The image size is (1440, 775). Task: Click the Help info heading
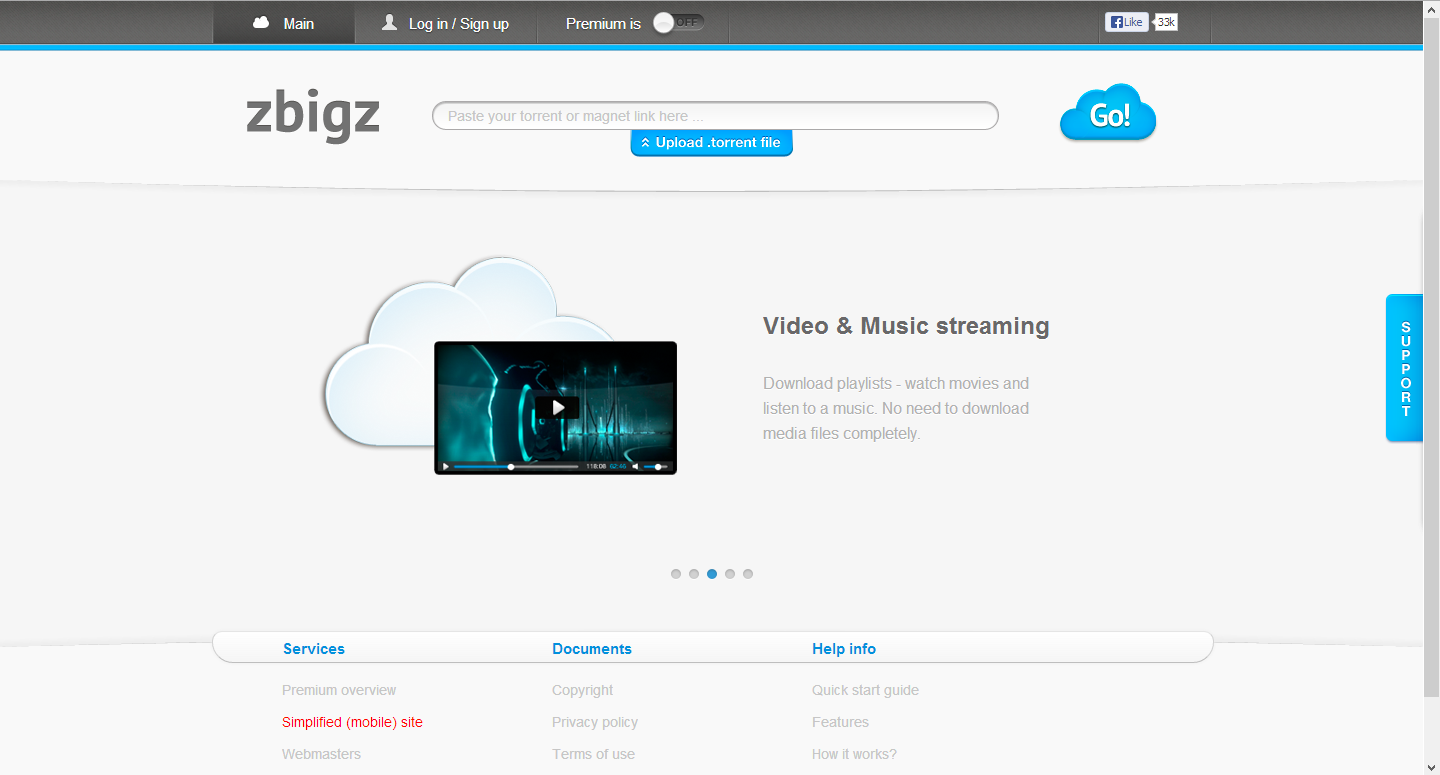click(x=844, y=649)
